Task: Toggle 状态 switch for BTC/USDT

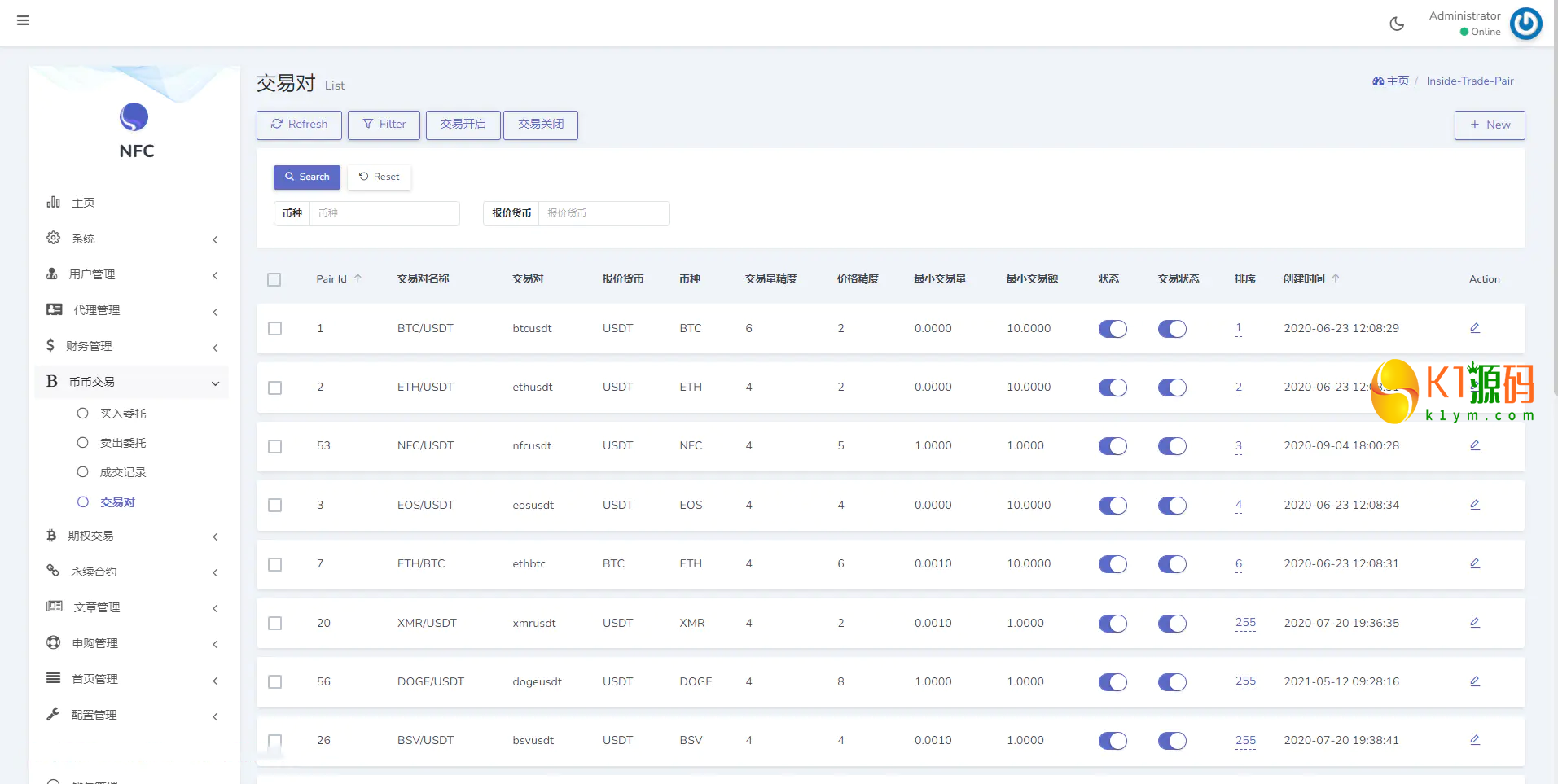Action: [1113, 329]
